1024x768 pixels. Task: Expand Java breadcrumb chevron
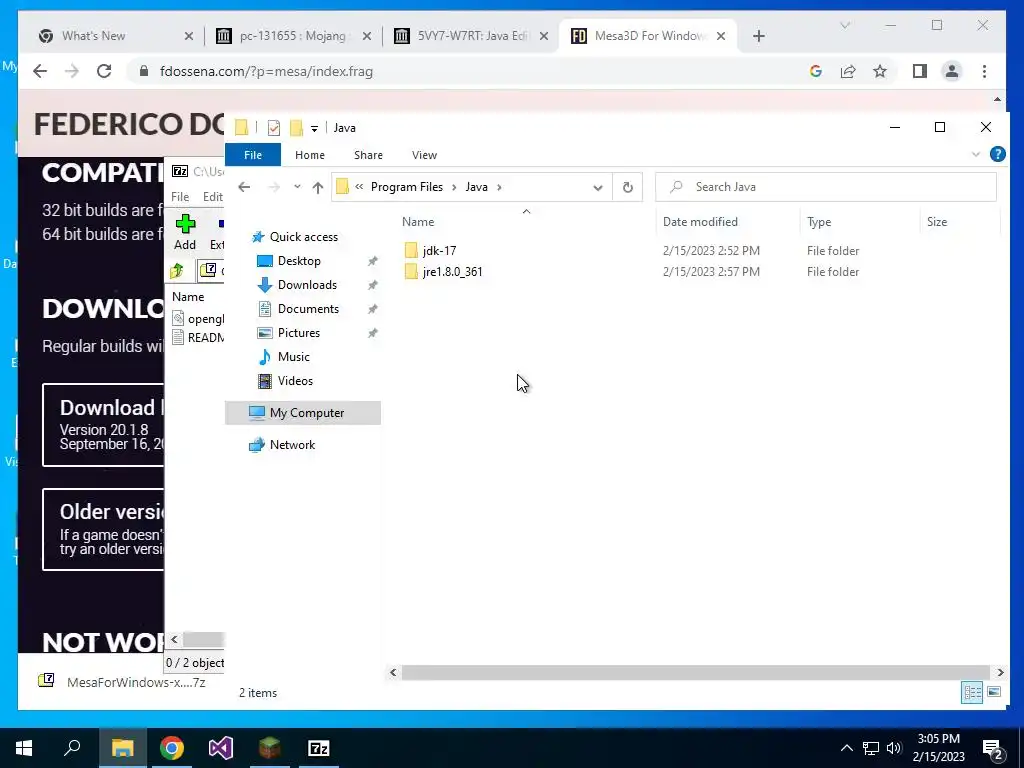(x=500, y=187)
